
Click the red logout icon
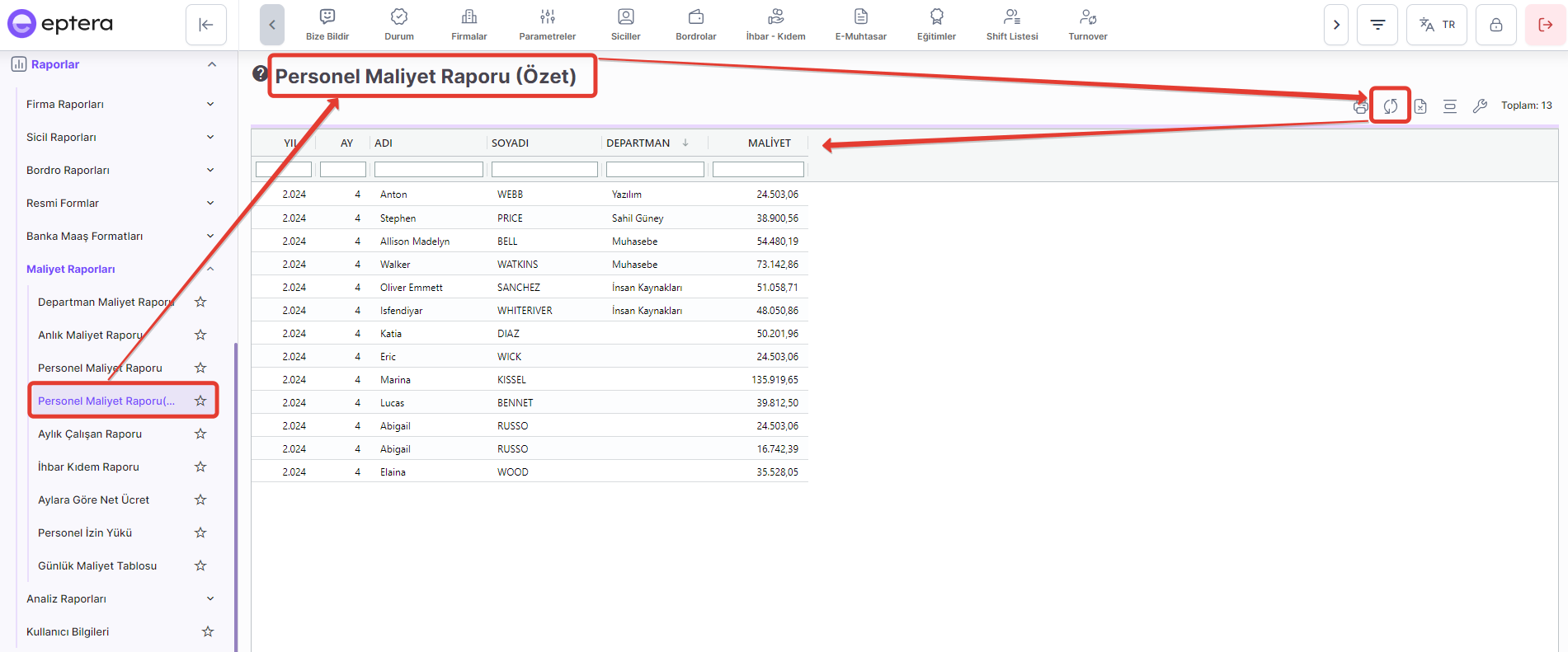tap(1545, 25)
